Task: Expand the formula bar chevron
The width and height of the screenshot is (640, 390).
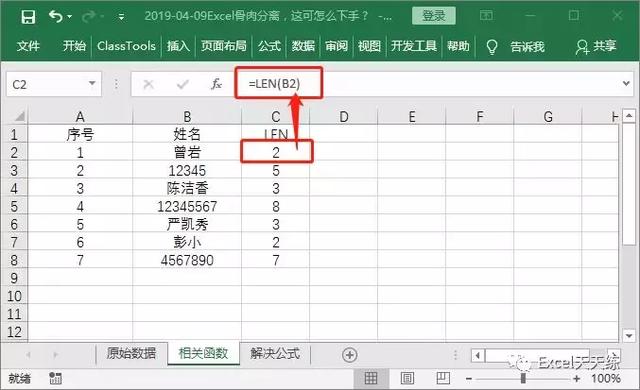Action: coord(627,84)
